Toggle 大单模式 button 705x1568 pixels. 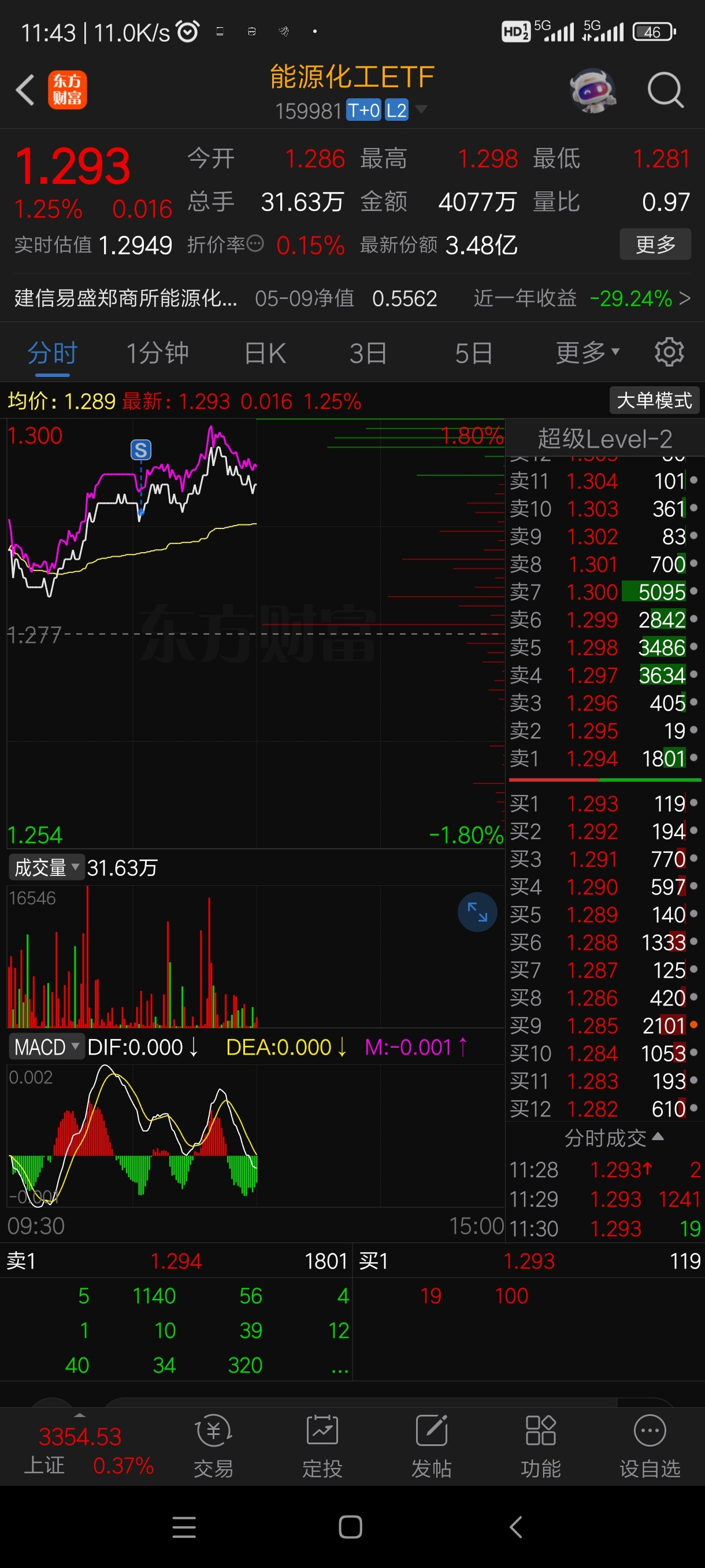pos(655,401)
